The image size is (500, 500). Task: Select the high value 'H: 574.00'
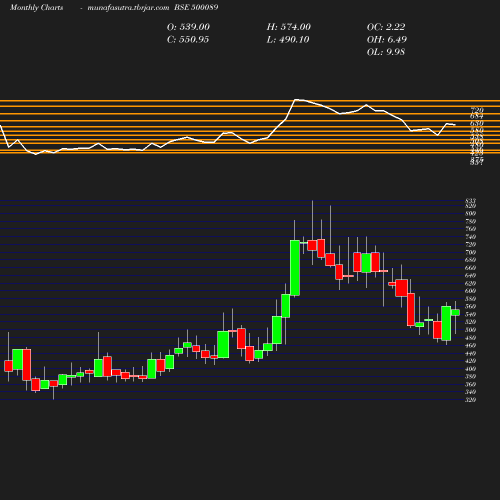tap(289, 27)
